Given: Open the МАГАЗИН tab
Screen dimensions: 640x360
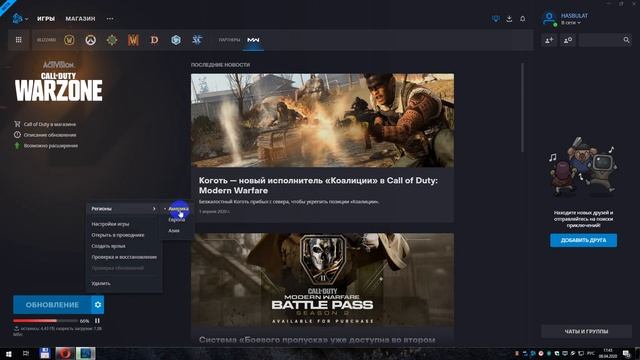Looking at the screenshot, I should [x=80, y=19].
